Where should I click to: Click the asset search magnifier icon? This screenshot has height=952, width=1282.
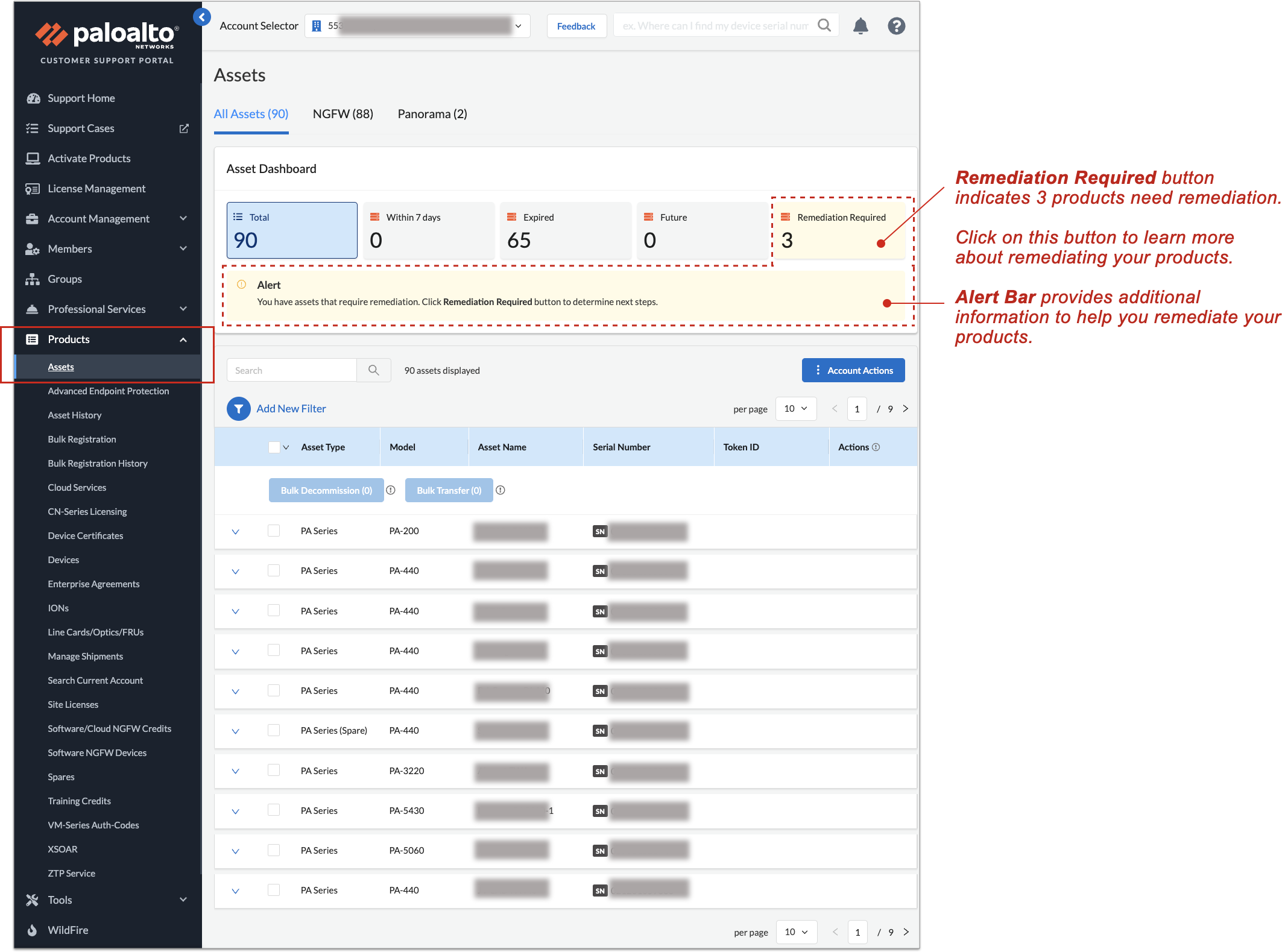374,370
